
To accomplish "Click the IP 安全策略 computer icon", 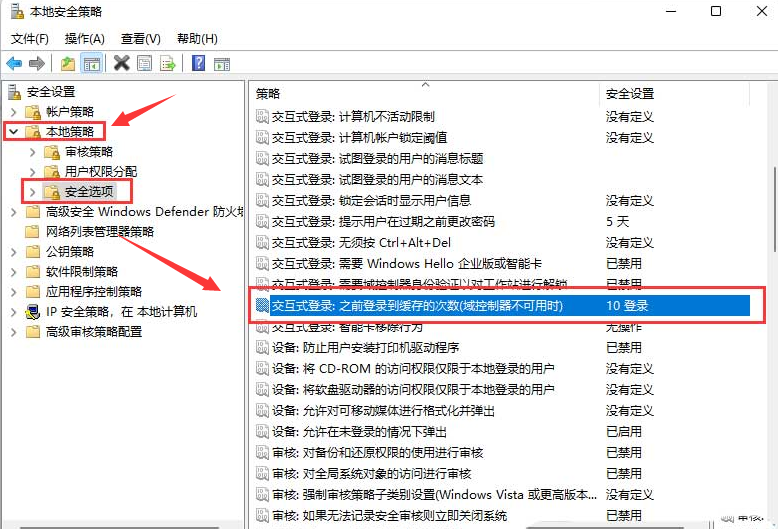I will click(33, 312).
